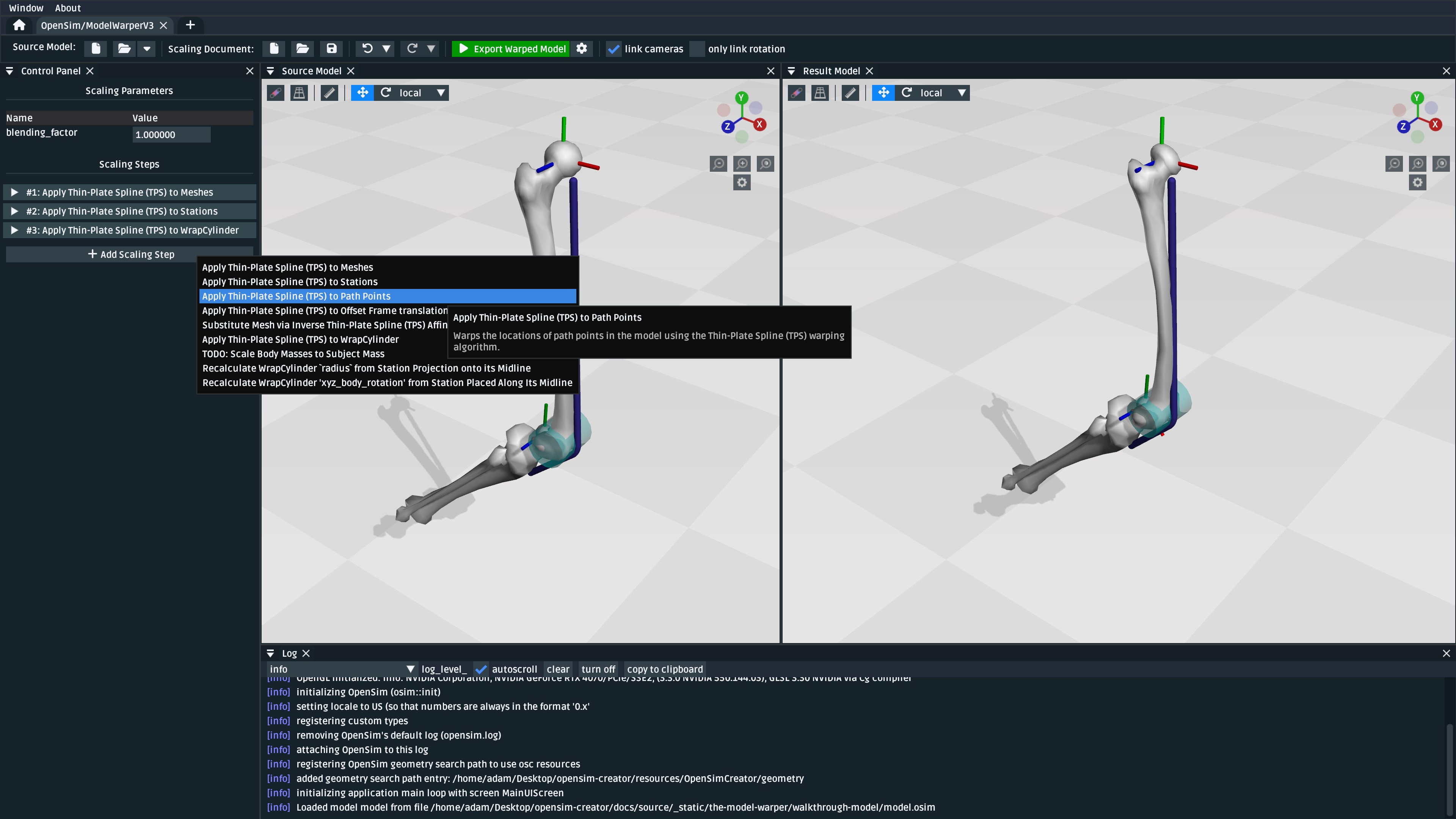The image size is (1456, 819).
Task: Click Add Scaling Step button
Action: [130, 254]
